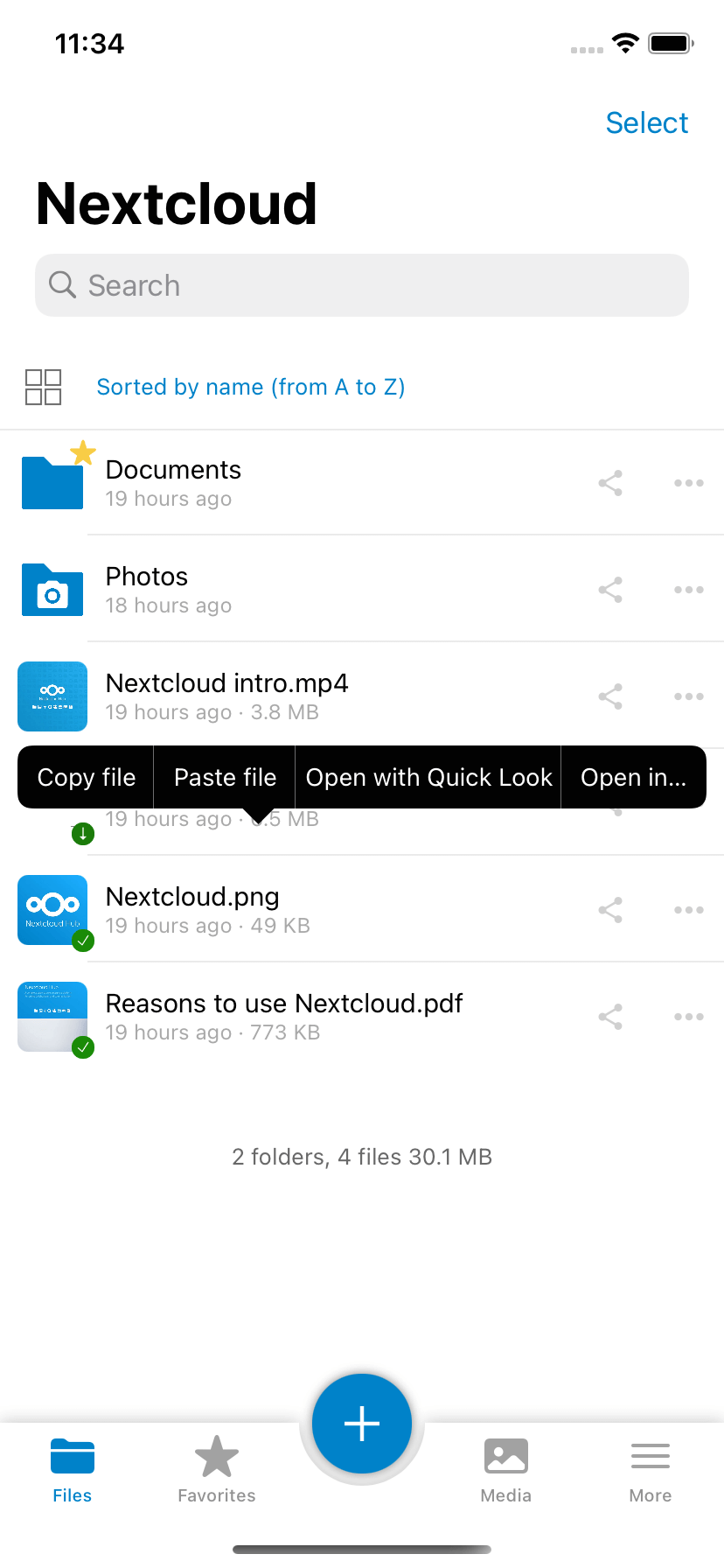The image size is (724, 1568).
Task: Share the Documents folder
Action: [610, 483]
